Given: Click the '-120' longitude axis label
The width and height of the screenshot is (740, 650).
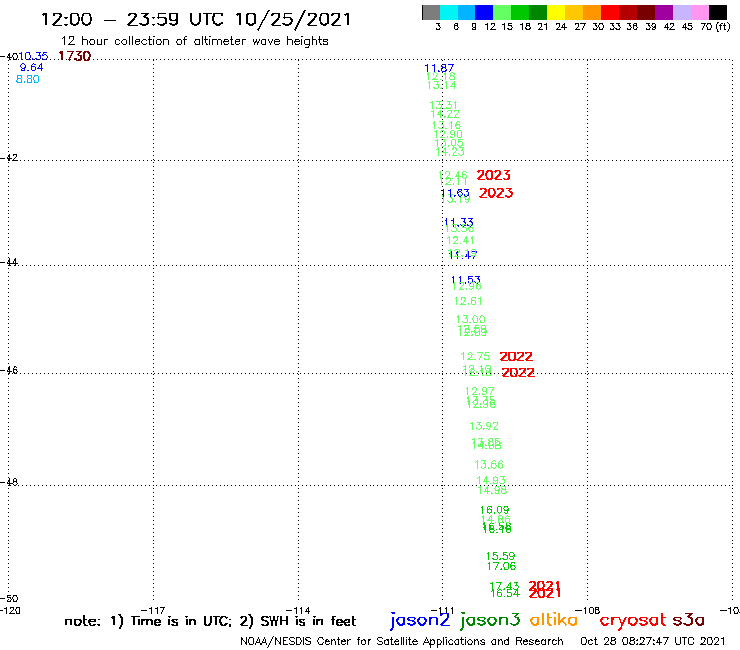Looking at the screenshot, I should coord(10,610).
